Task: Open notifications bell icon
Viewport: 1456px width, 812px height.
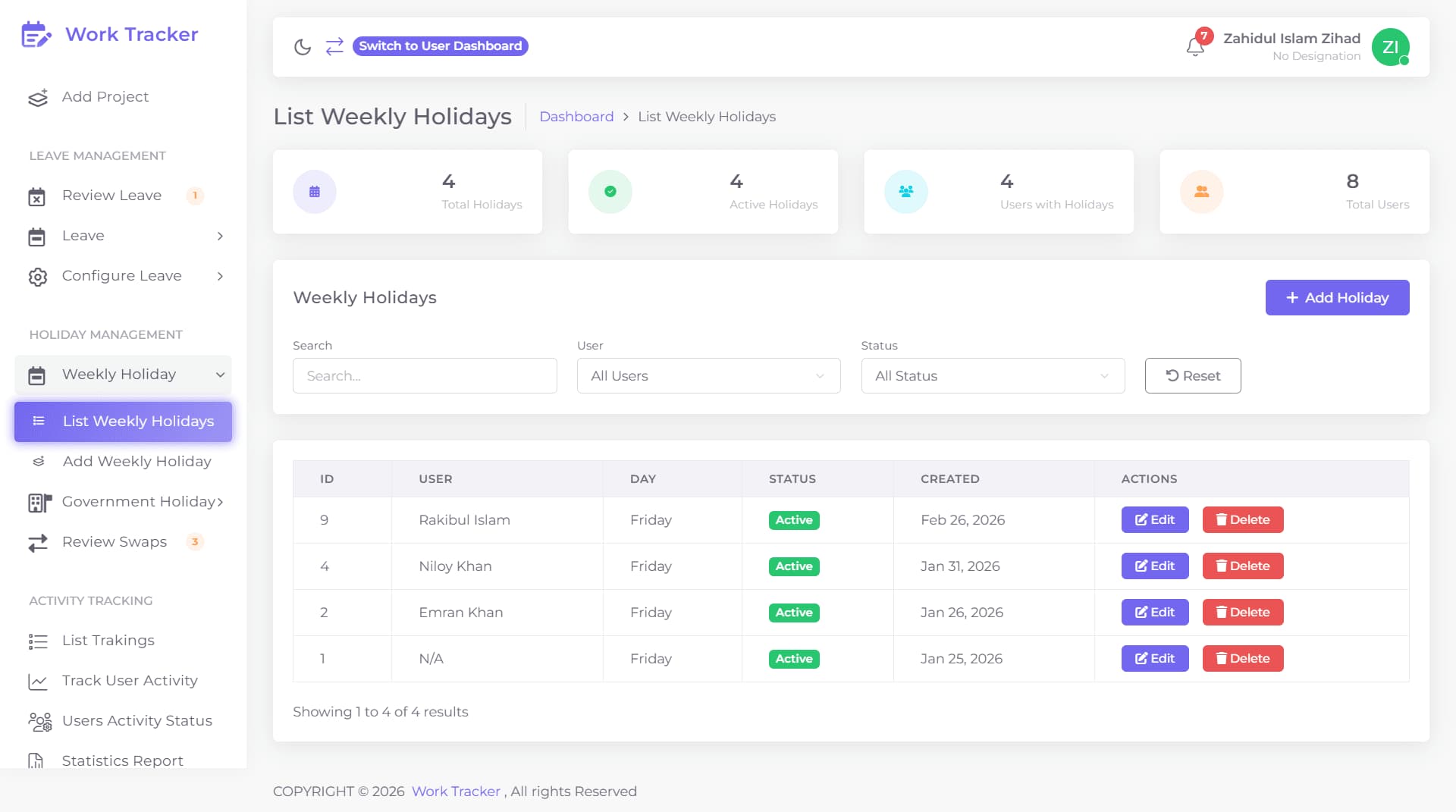Action: tap(1195, 47)
